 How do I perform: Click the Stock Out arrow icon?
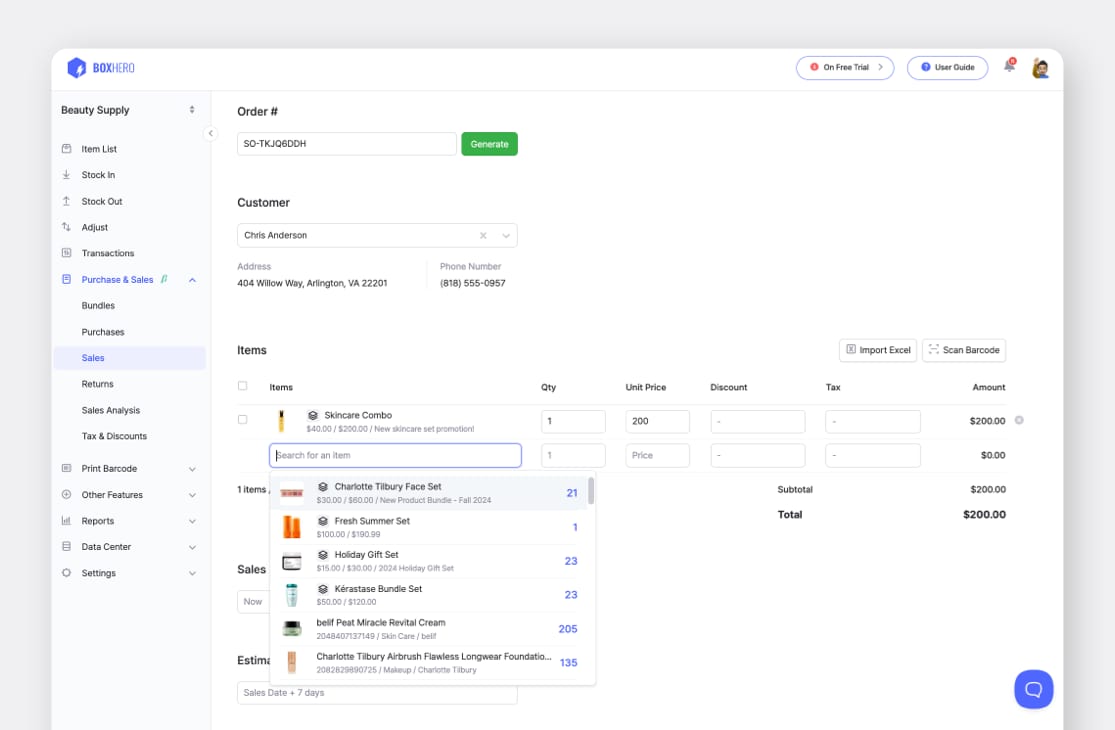point(65,200)
